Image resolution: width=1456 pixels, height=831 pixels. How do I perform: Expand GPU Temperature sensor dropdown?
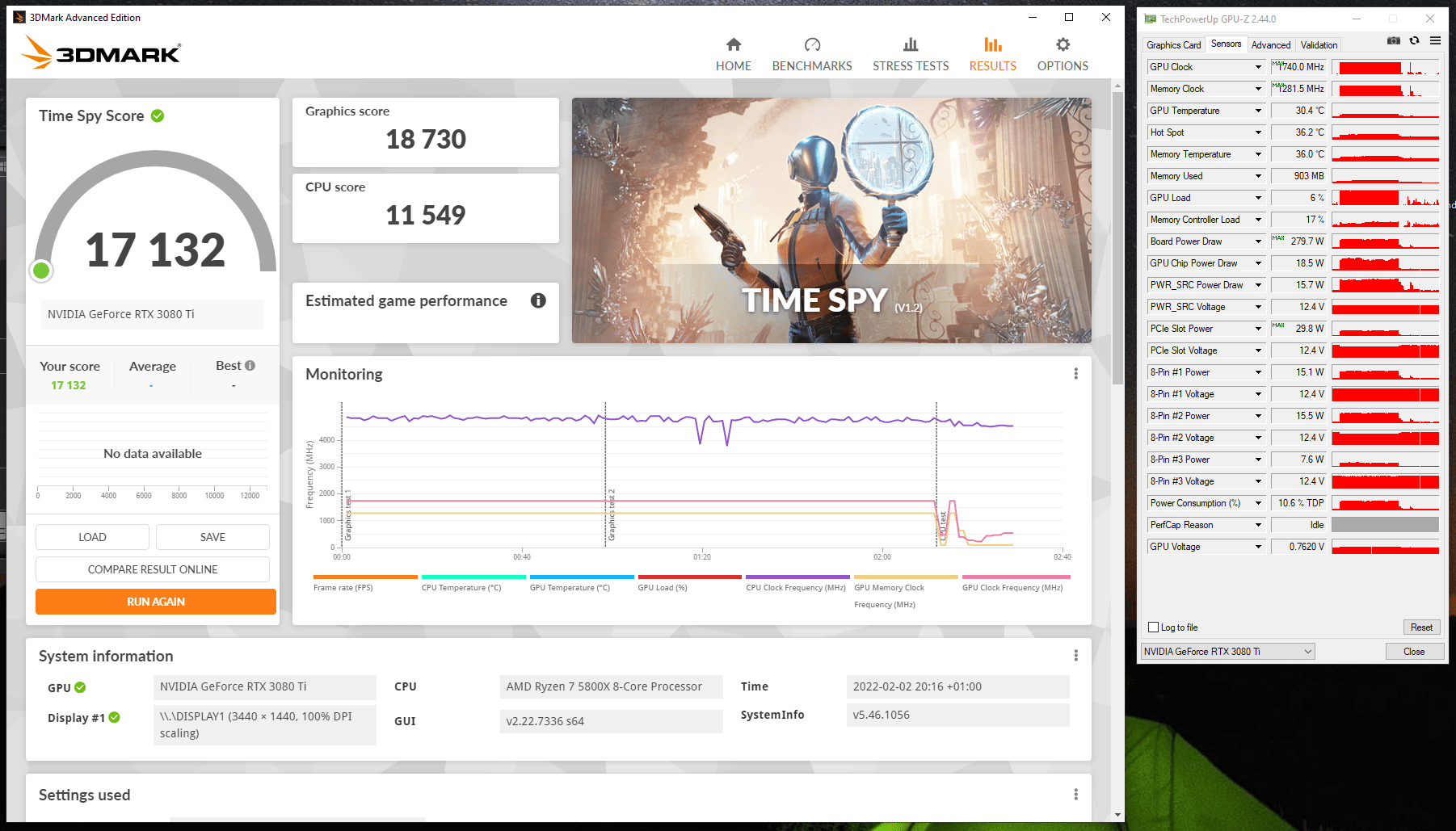(x=1258, y=111)
